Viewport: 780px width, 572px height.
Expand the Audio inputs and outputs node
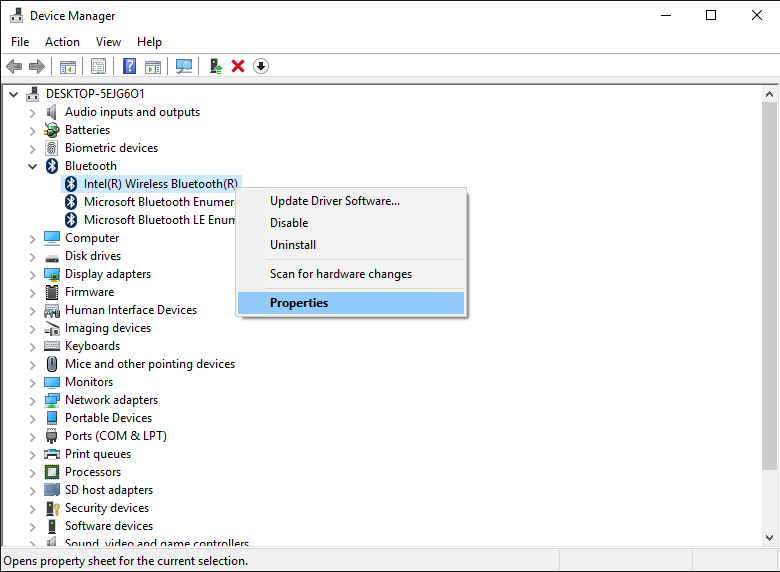[x=33, y=112]
